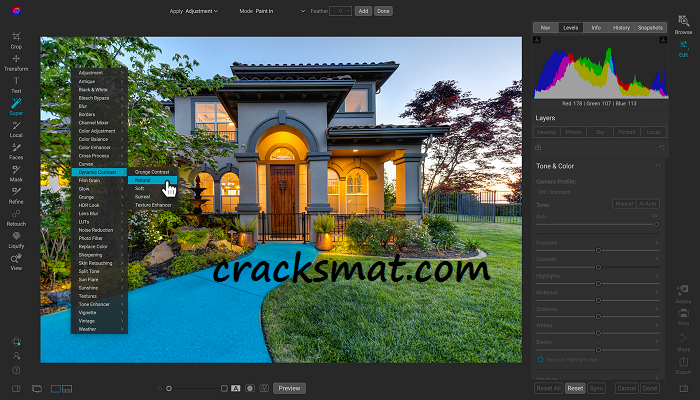Click the Cancel button

[626, 388]
